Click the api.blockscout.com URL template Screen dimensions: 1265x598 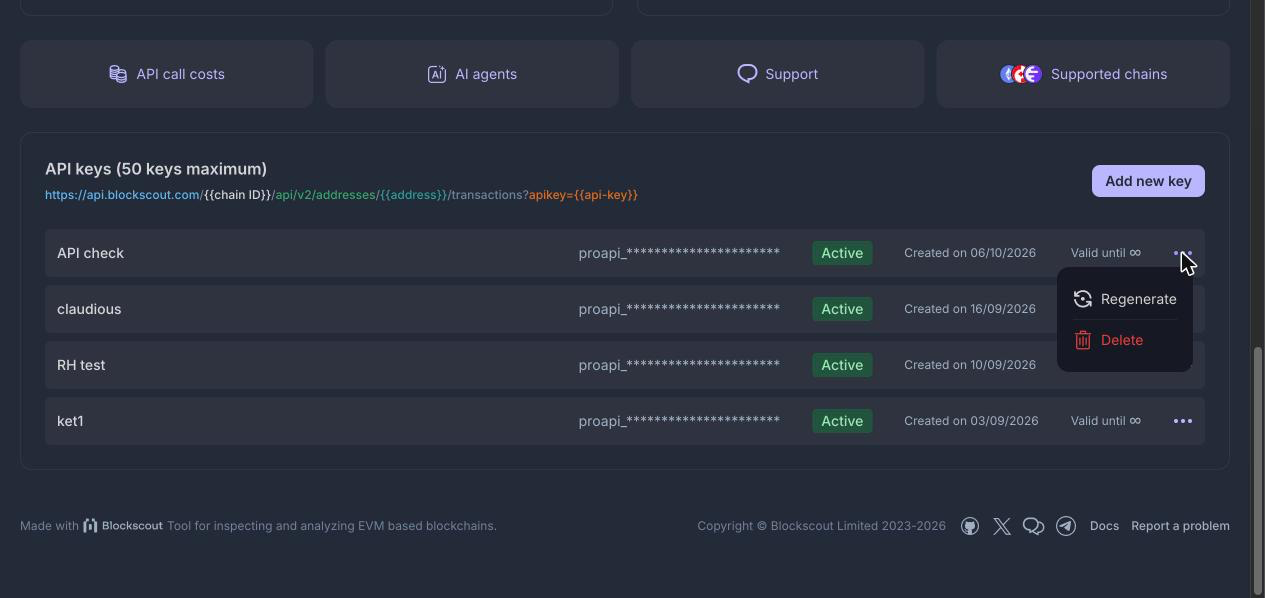341,195
